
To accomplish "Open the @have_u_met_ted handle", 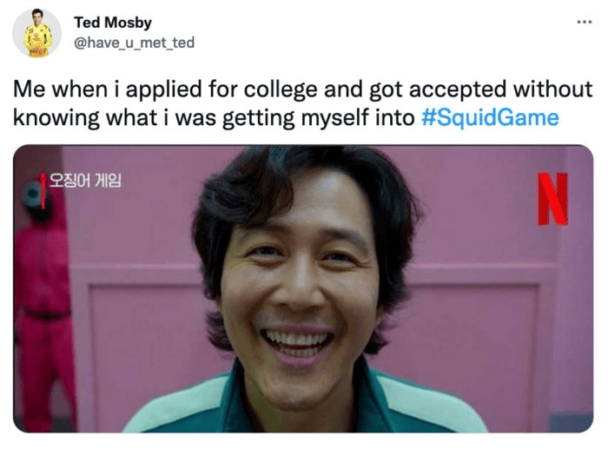I will 135,42.
